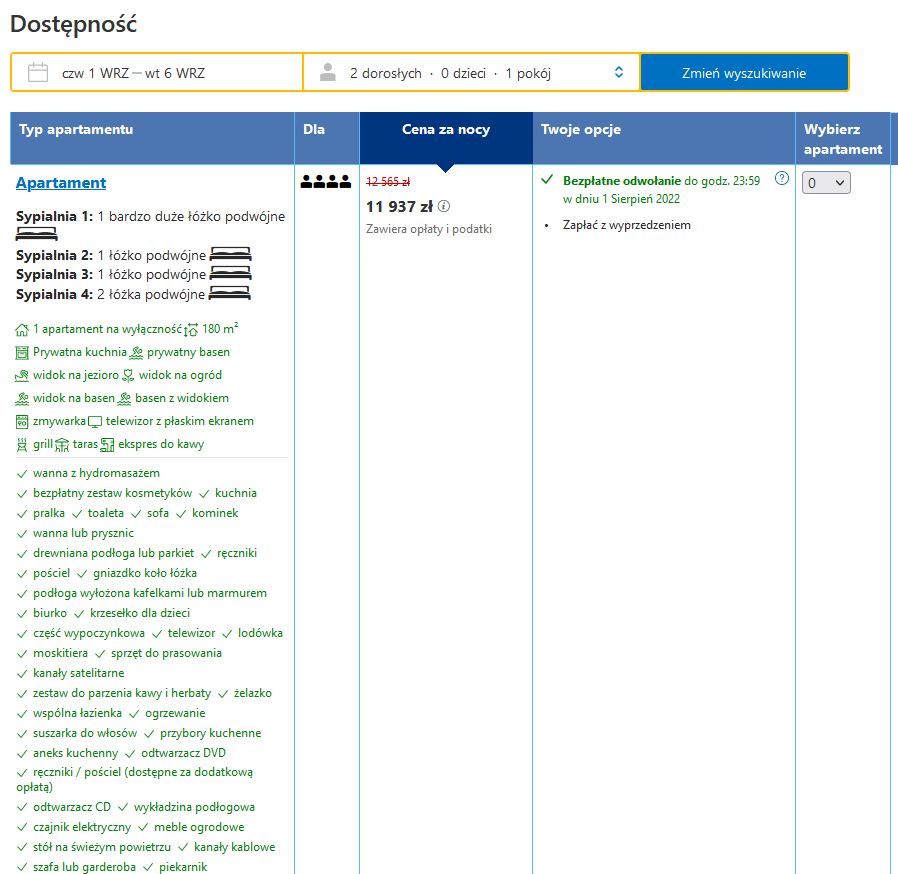Click the szafa lub garderoba amenity

tap(84, 867)
